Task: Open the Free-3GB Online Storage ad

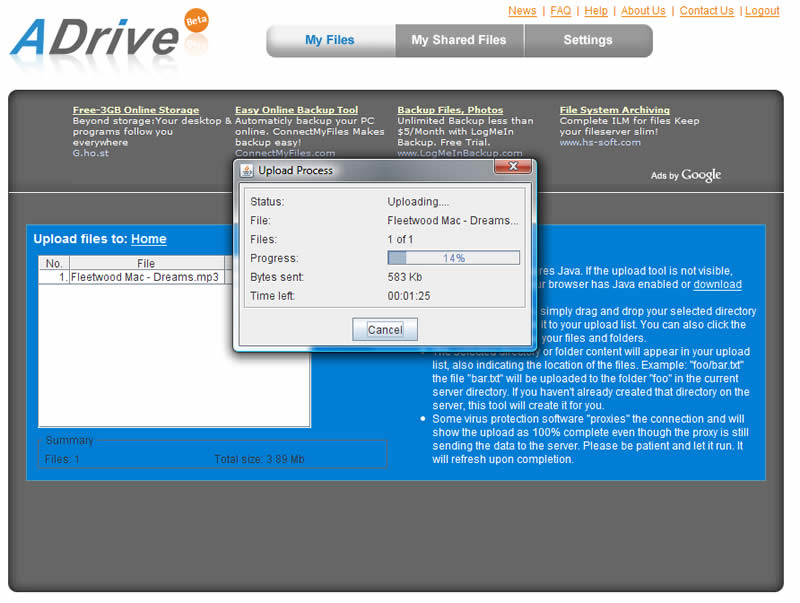Action: point(136,110)
